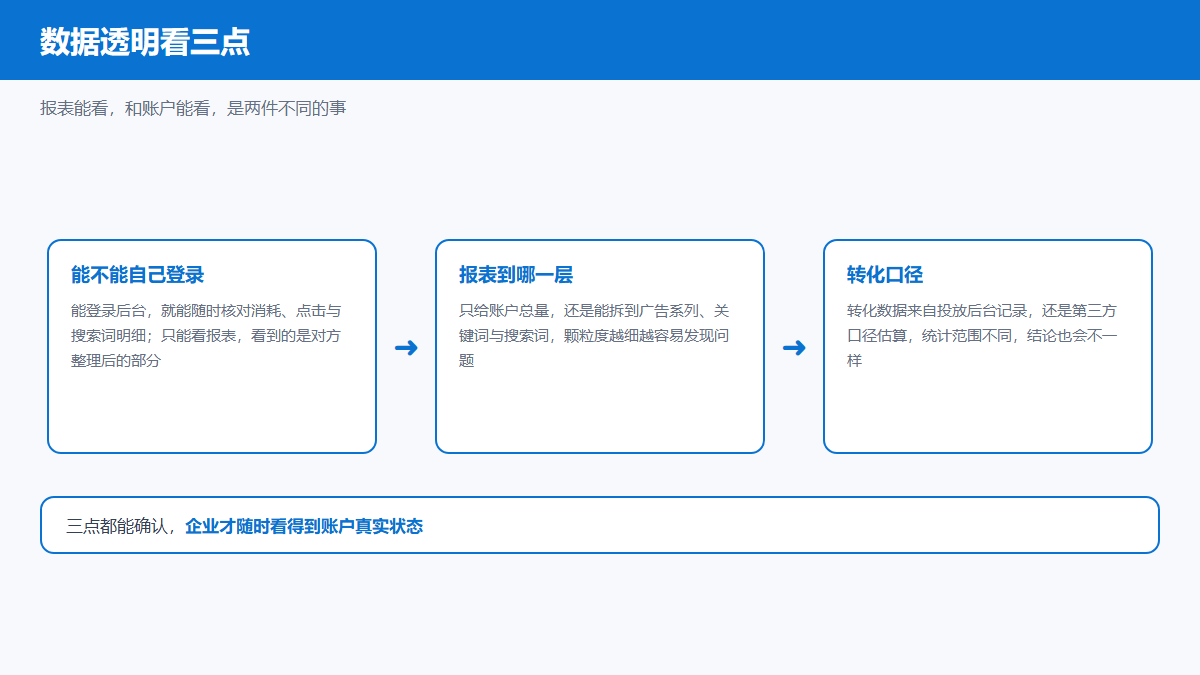
Task: Click the card heading 转化口径
Action: (x=885, y=275)
